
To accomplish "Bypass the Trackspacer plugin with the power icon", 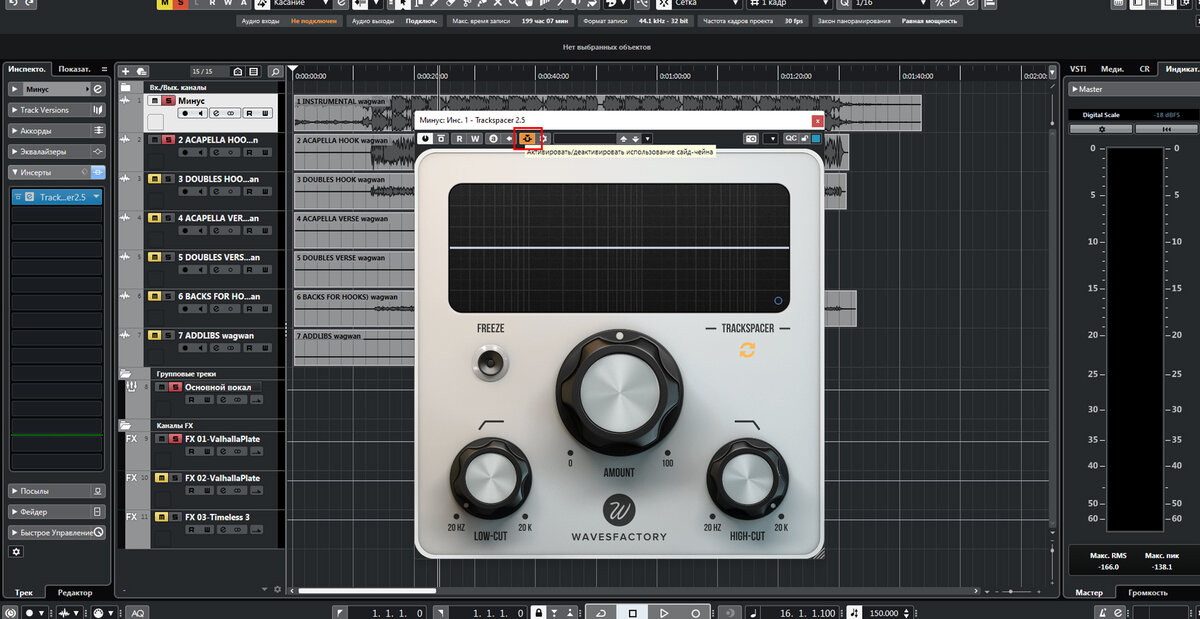I will (x=425, y=138).
